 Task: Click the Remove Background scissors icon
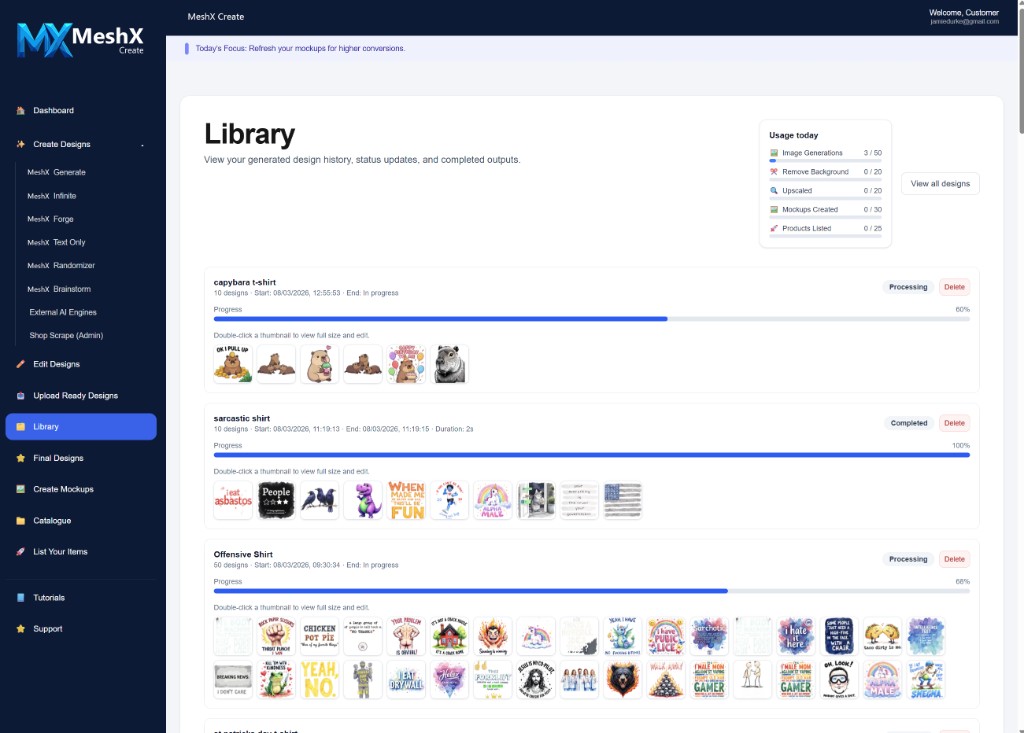pyautogui.click(x=774, y=171)
